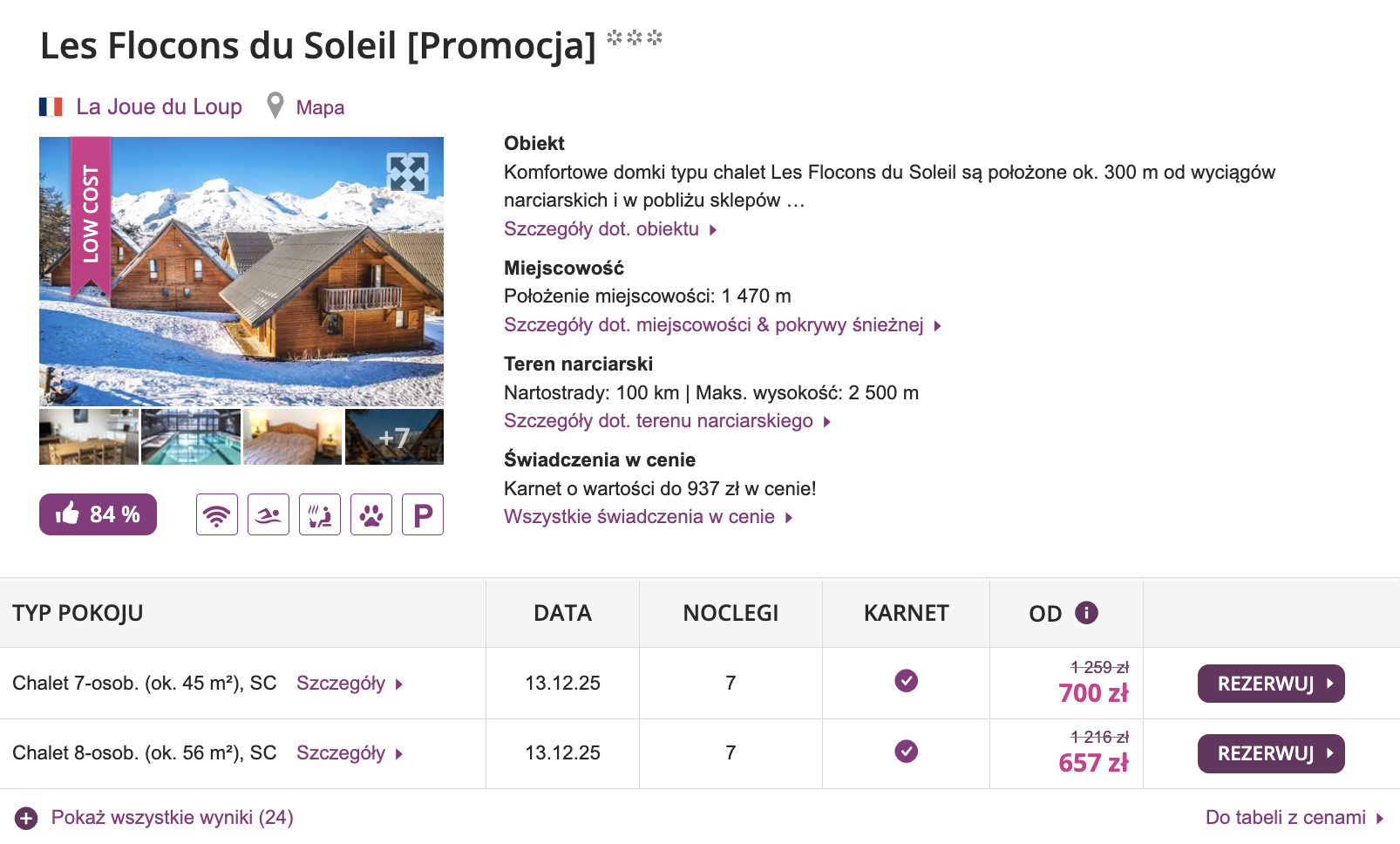
Task: Open the info icon in the OD column header
Action: pyautogui.click(x=1086, y=613)
